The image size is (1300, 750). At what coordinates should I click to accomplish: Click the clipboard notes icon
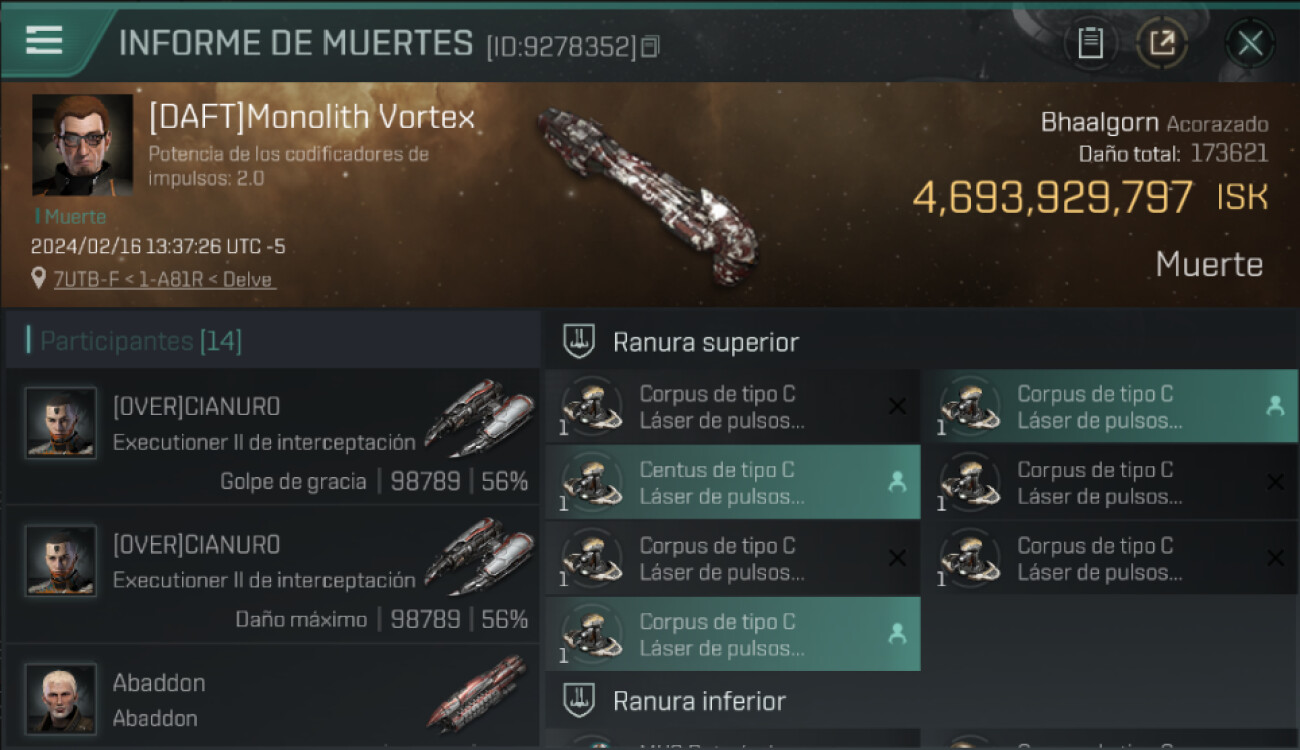(x=1090, y=43)
